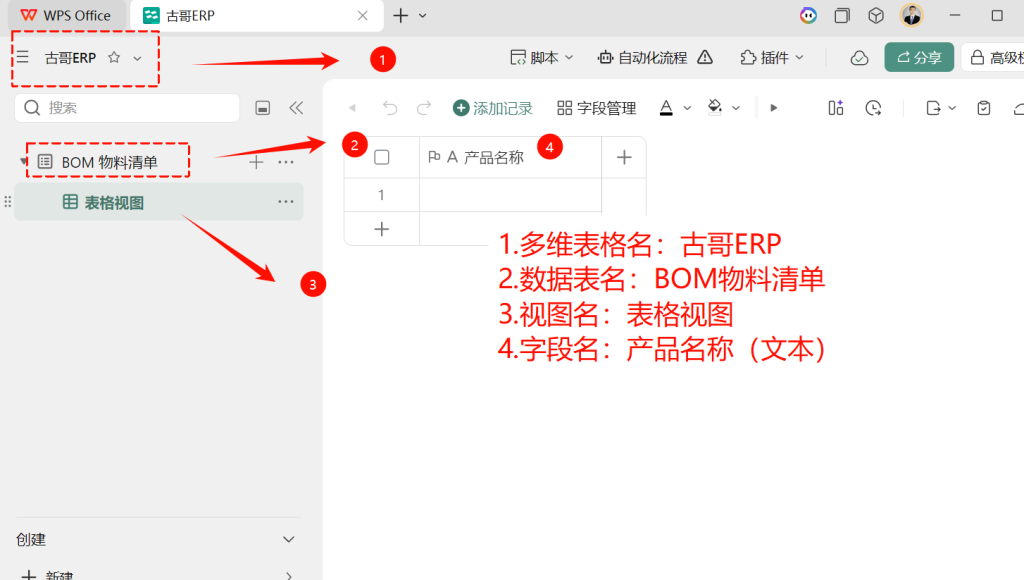Click the clipboard checklist icon
The image size is (1024, 580).
pos(984,108)
